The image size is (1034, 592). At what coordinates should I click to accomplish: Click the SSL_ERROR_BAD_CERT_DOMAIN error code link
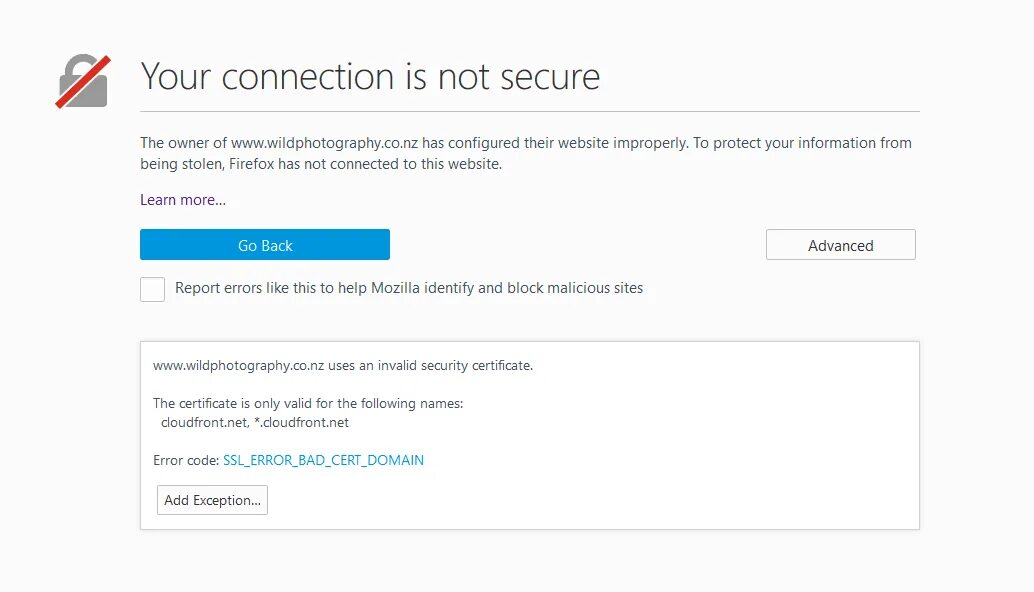click(x=323, y=460)
